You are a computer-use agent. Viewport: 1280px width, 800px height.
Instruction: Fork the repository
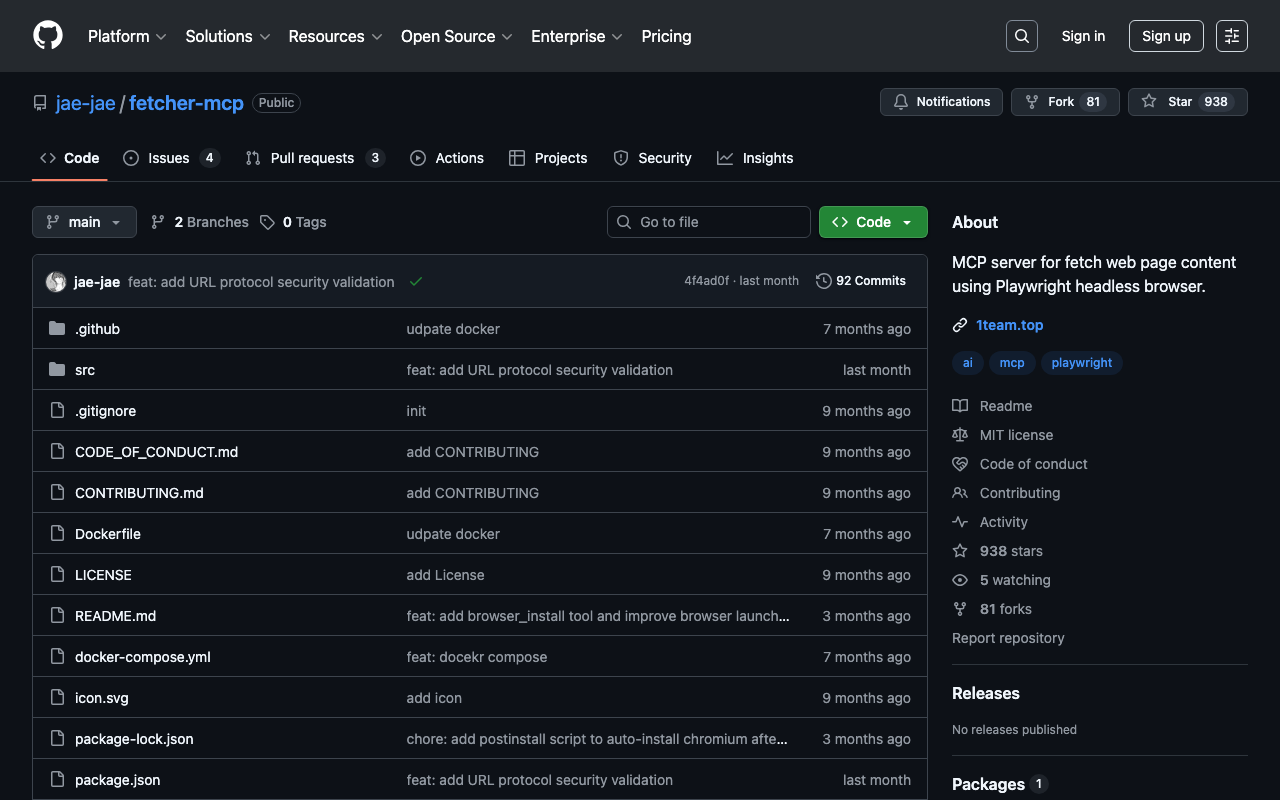pos(1061,102)
